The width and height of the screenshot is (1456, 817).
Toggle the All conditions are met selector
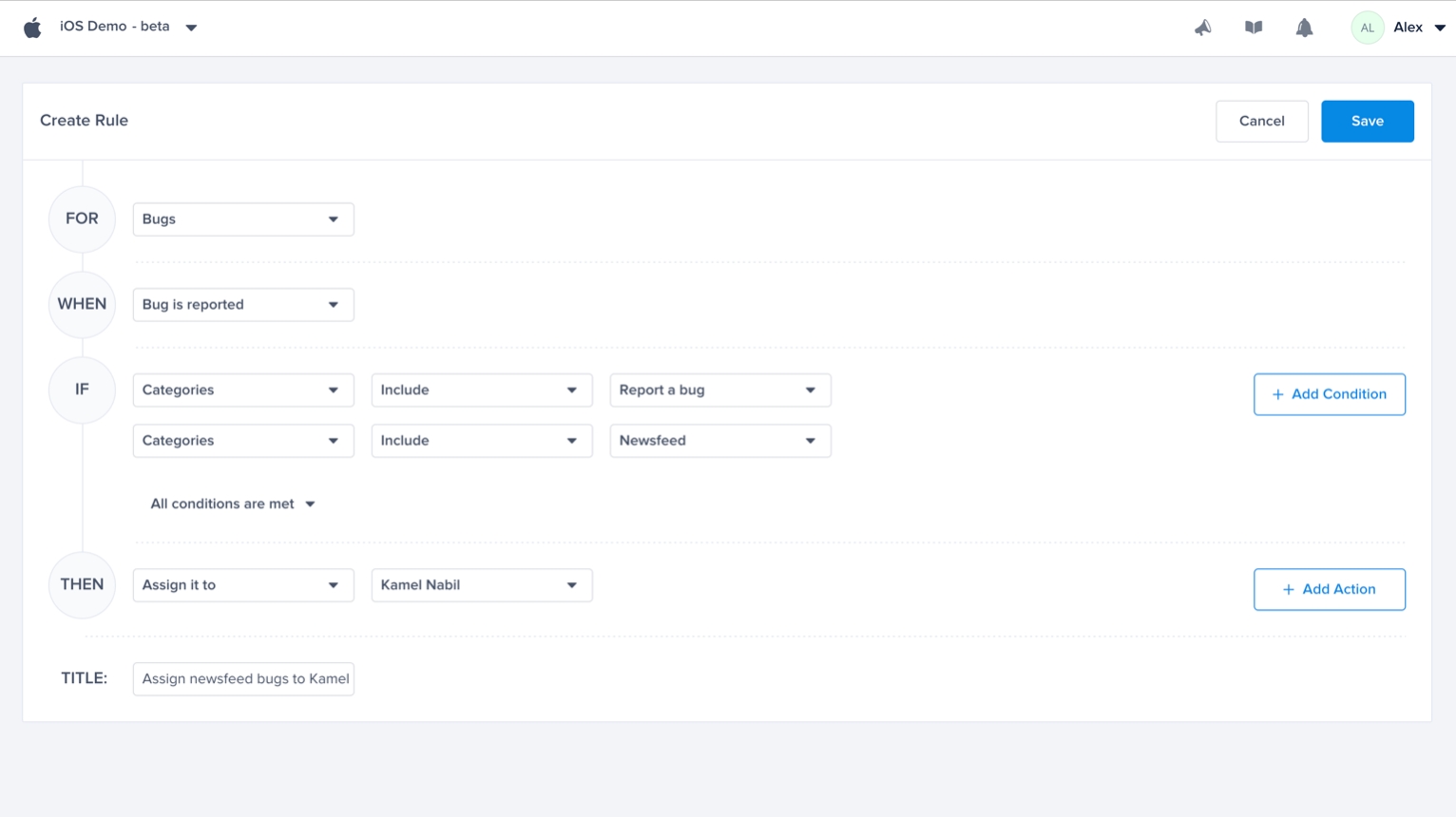point(233,503)
